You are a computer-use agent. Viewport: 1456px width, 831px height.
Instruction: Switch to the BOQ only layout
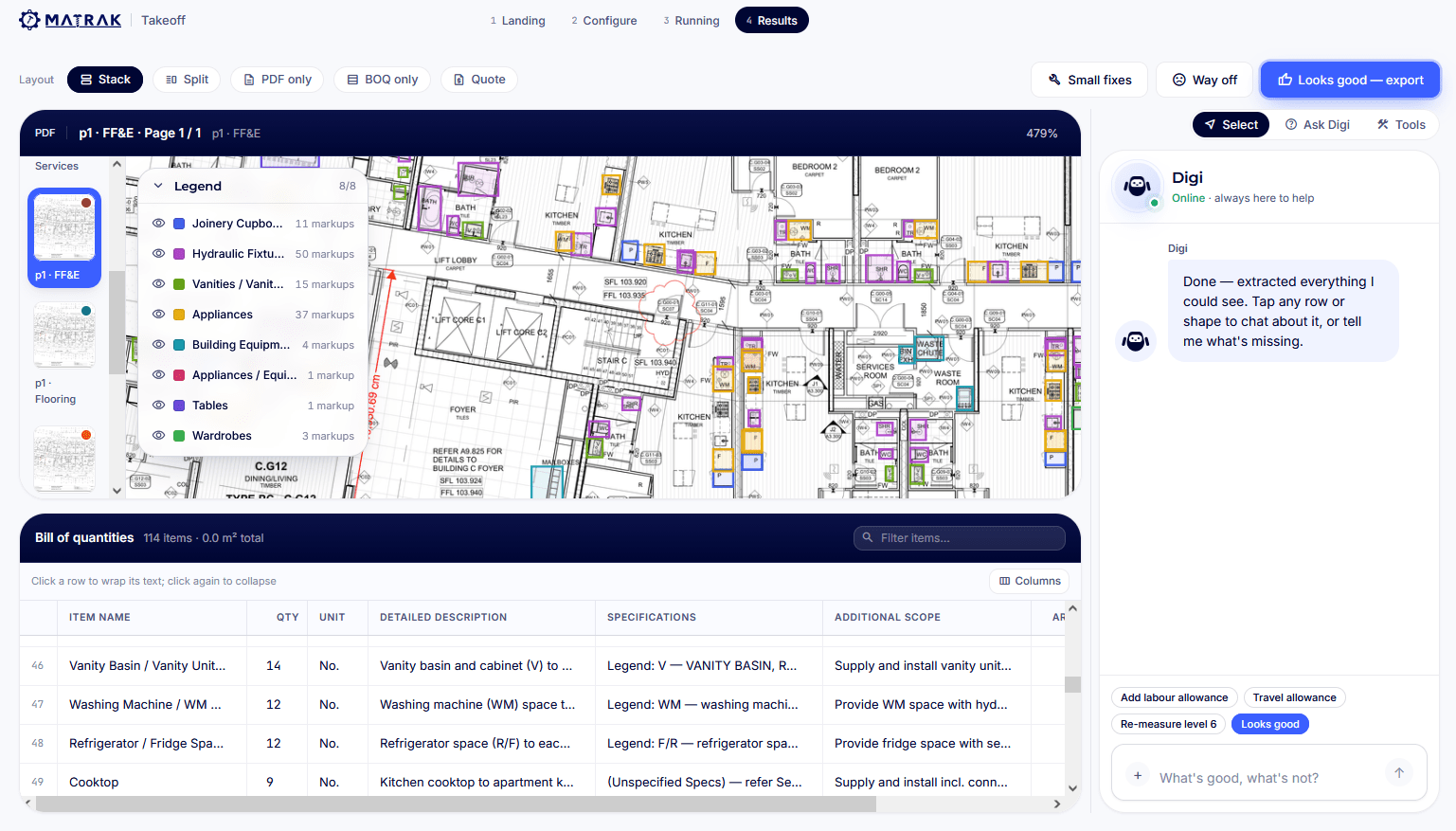pos(382,80)
